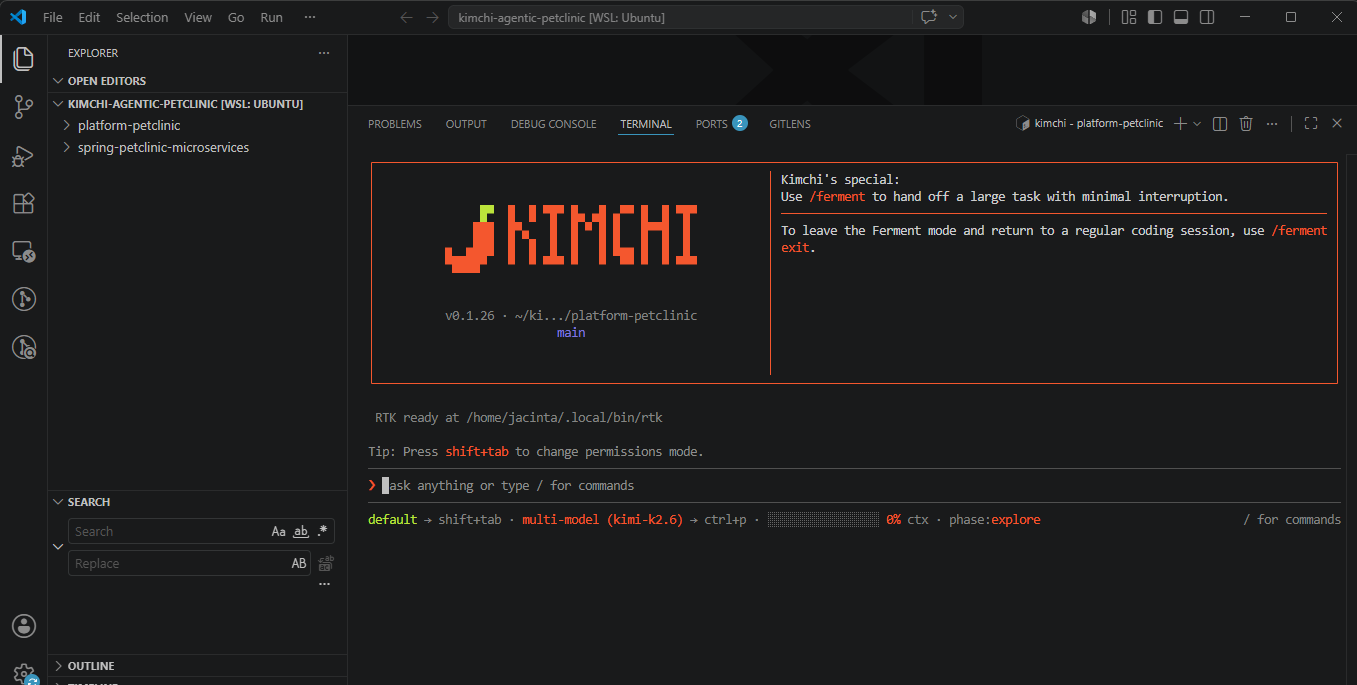The height and width of the screenshot is (685, 1357).
Task: Open terminal panel more actions ellipsis
Action: (x=1272, y=124)
